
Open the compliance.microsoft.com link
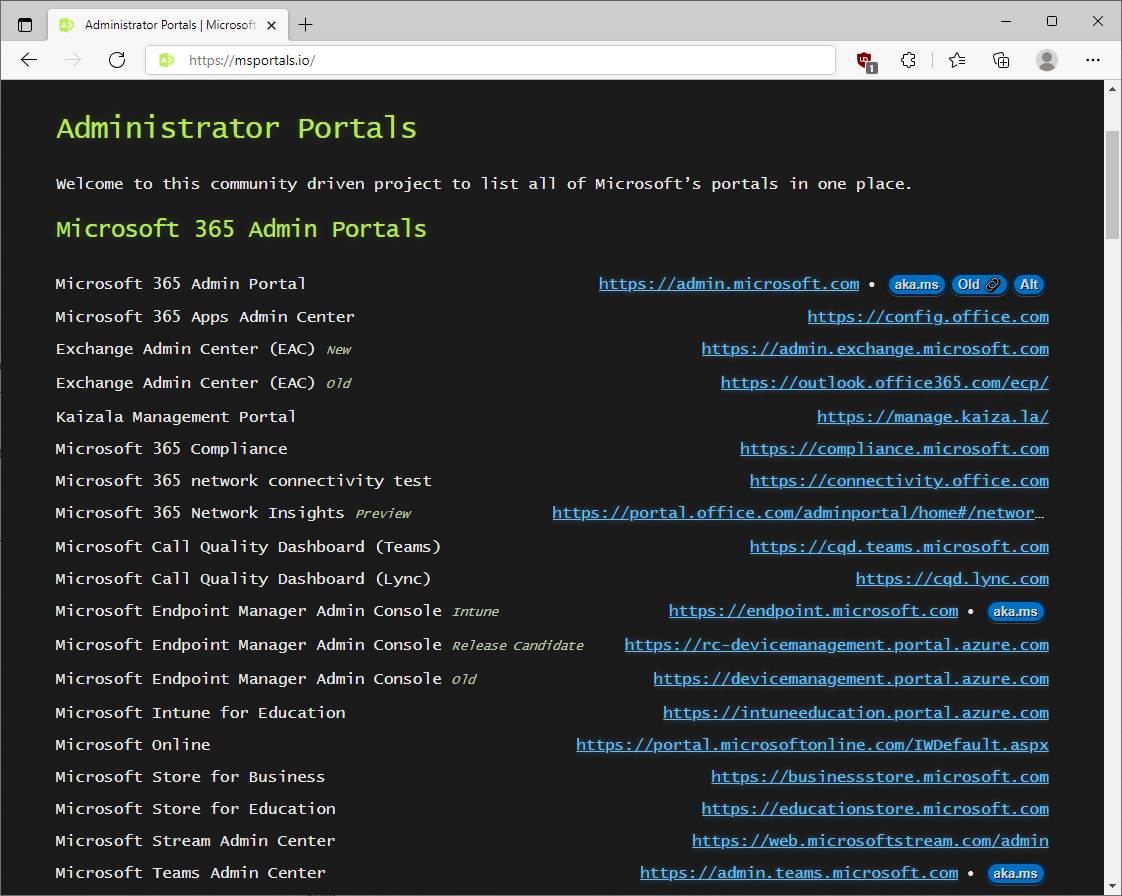click(894, 449)
